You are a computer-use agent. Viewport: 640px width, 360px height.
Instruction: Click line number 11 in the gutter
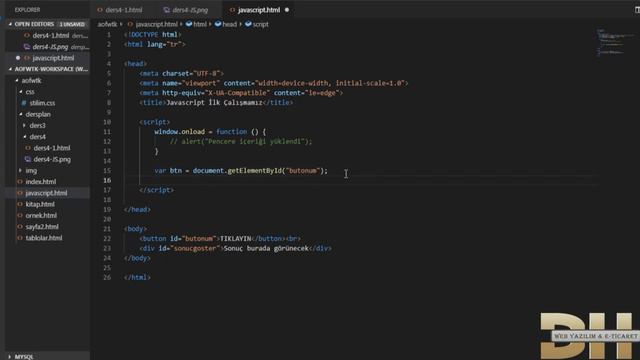tap(107, 132)
